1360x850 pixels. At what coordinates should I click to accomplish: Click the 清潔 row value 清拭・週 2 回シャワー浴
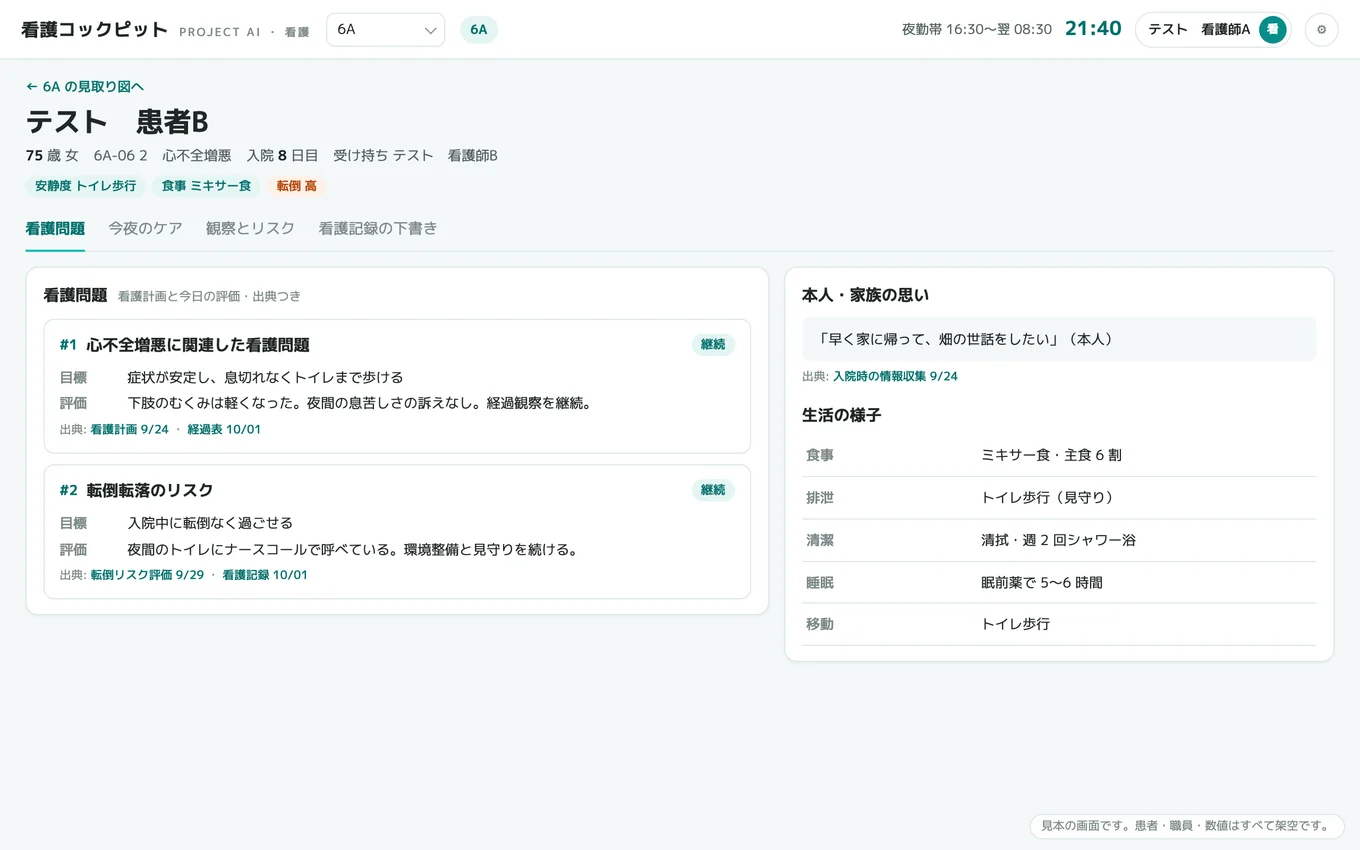(x=1059, y=541)
